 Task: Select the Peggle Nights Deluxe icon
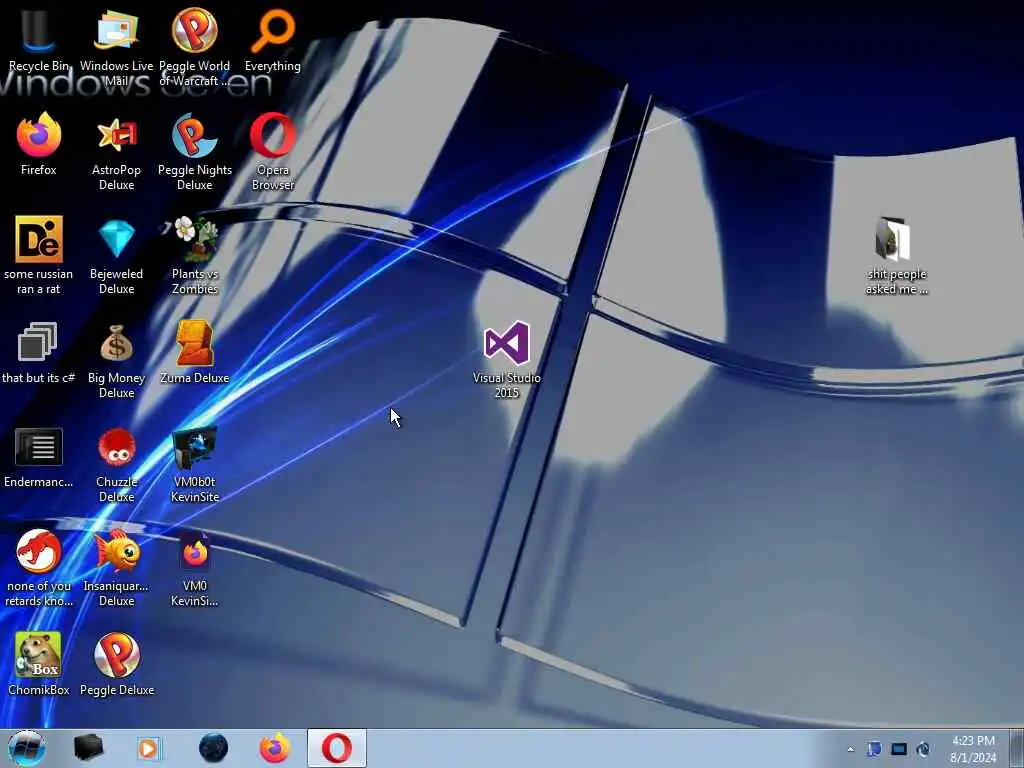(195, 135)
